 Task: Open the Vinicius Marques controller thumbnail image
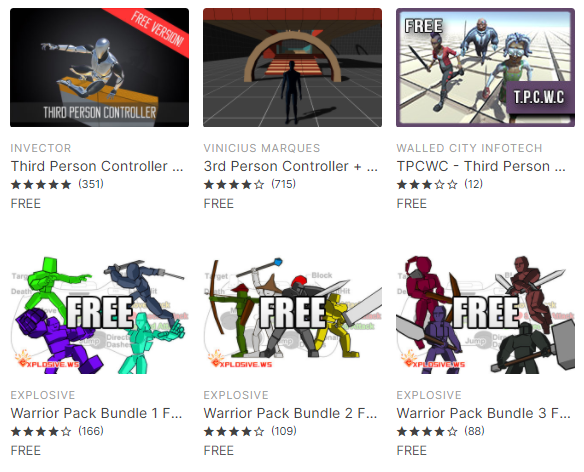click(292, 67)
